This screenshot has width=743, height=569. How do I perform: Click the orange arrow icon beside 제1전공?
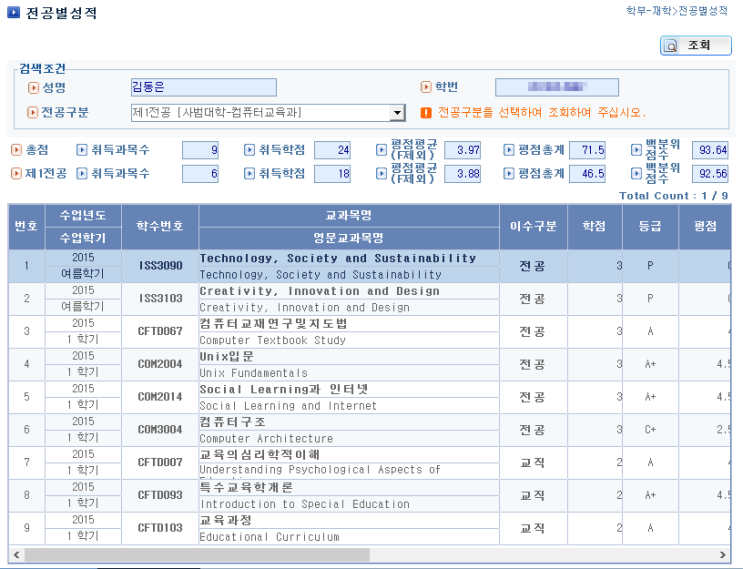tap(16, 173)
